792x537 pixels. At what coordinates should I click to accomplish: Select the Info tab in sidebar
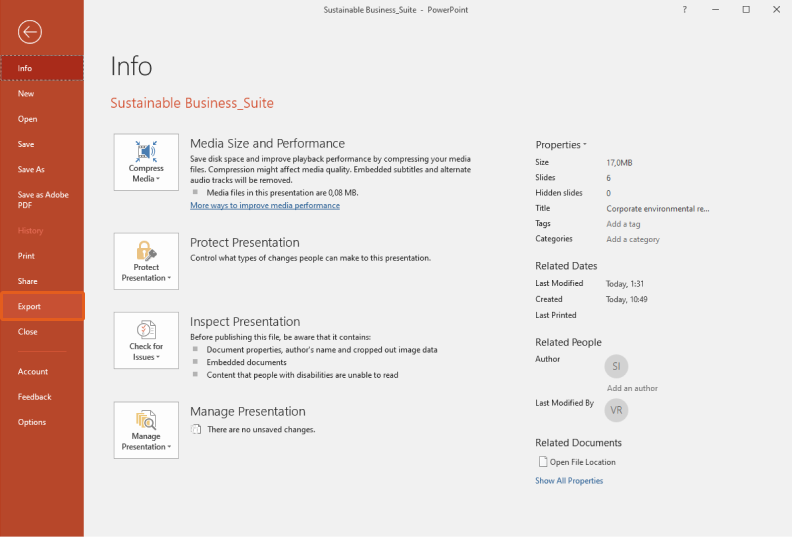point(42,68)
